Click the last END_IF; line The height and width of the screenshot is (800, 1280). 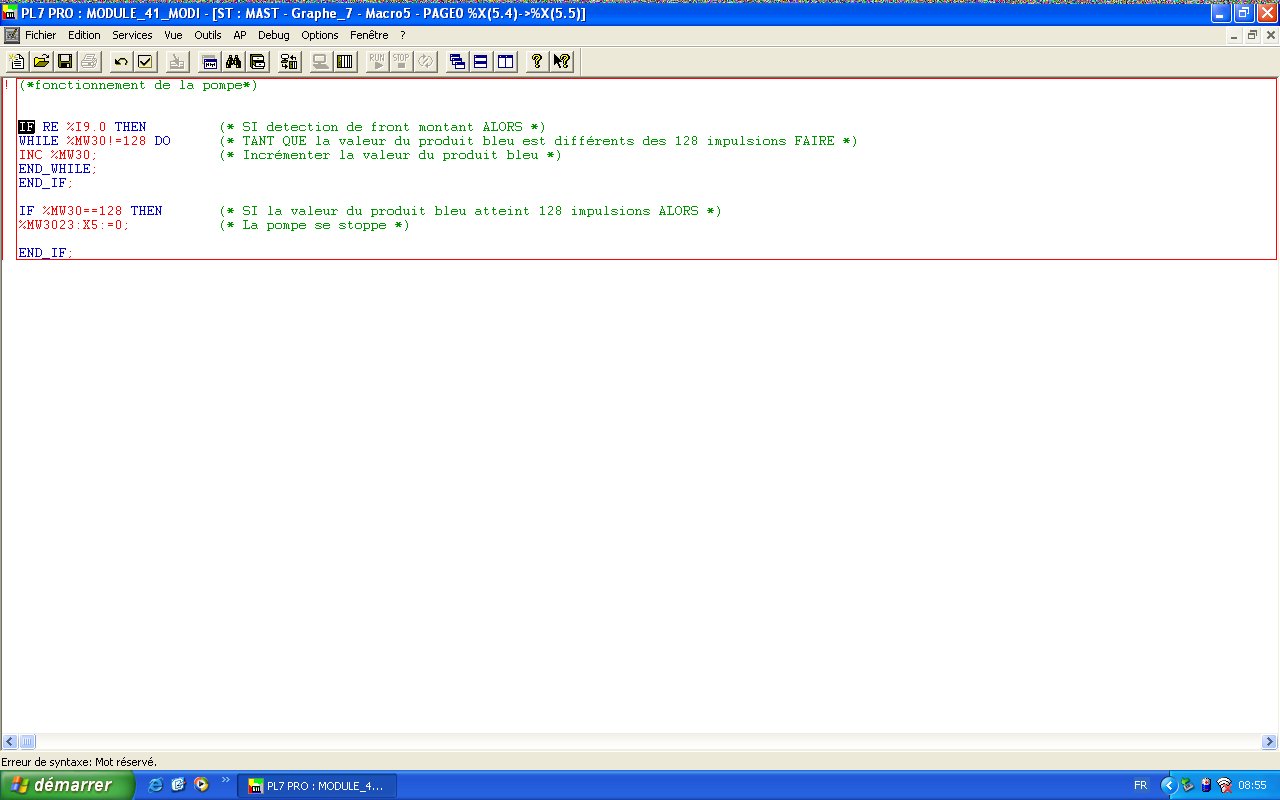click(46, 253)
